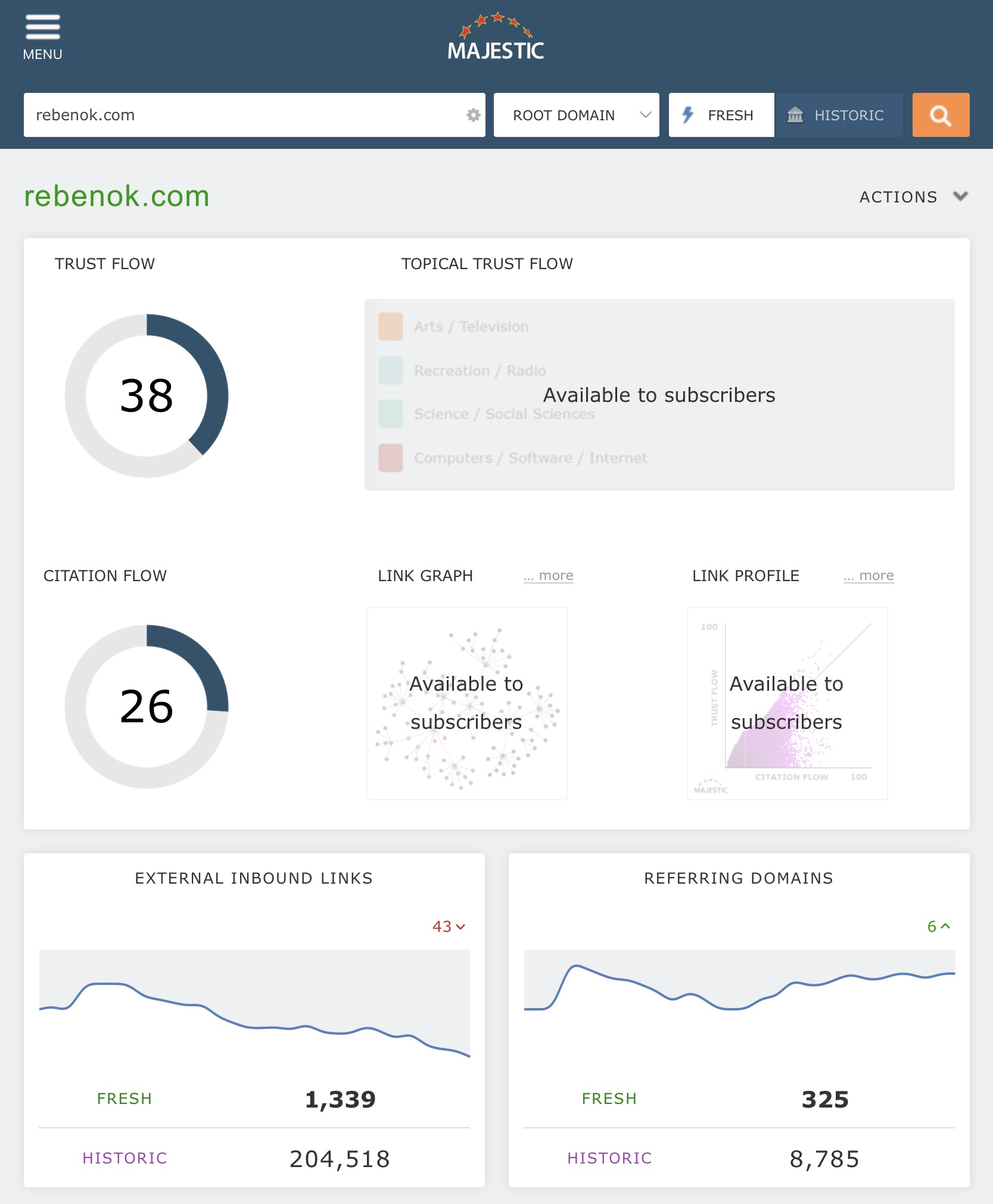Click FRESH label under Referring Domains
Viewport: 993px width, 1204px height.
pos(609,1099)
